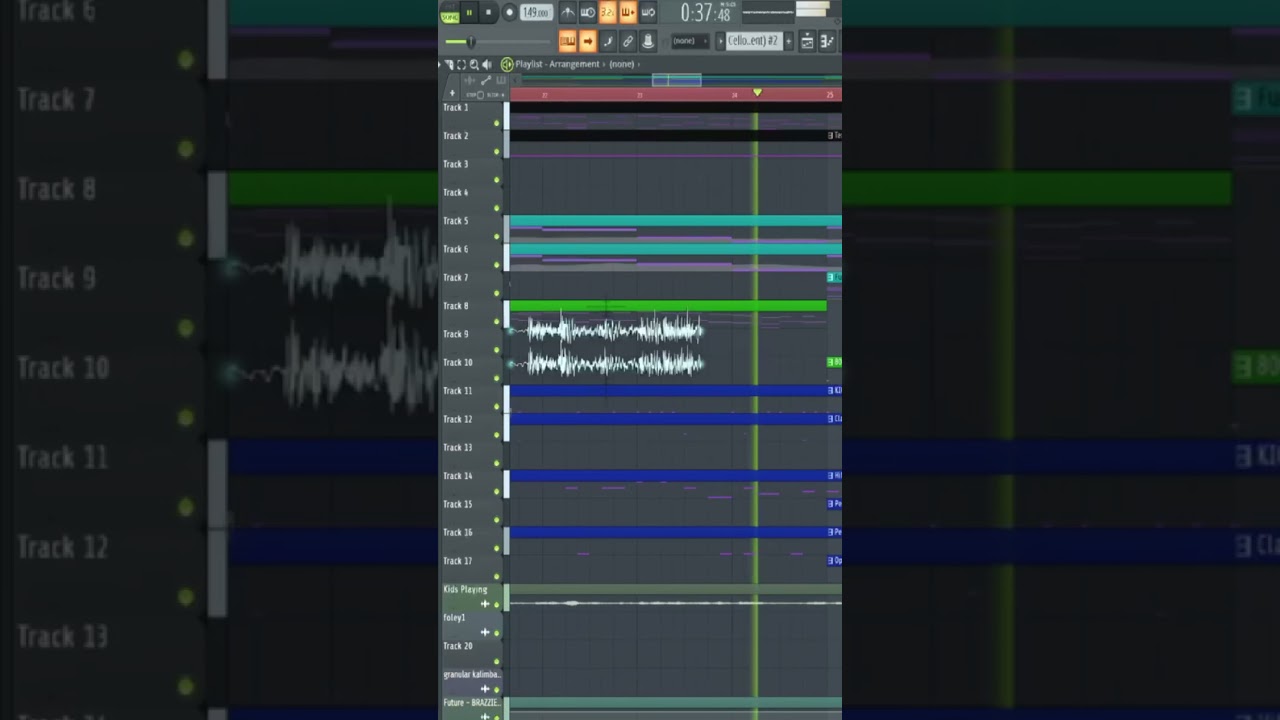Viewport: 1280px width, 720px height.
Task: Select the audio waveform clip on Track 10
Action: (x=608, y=363)
